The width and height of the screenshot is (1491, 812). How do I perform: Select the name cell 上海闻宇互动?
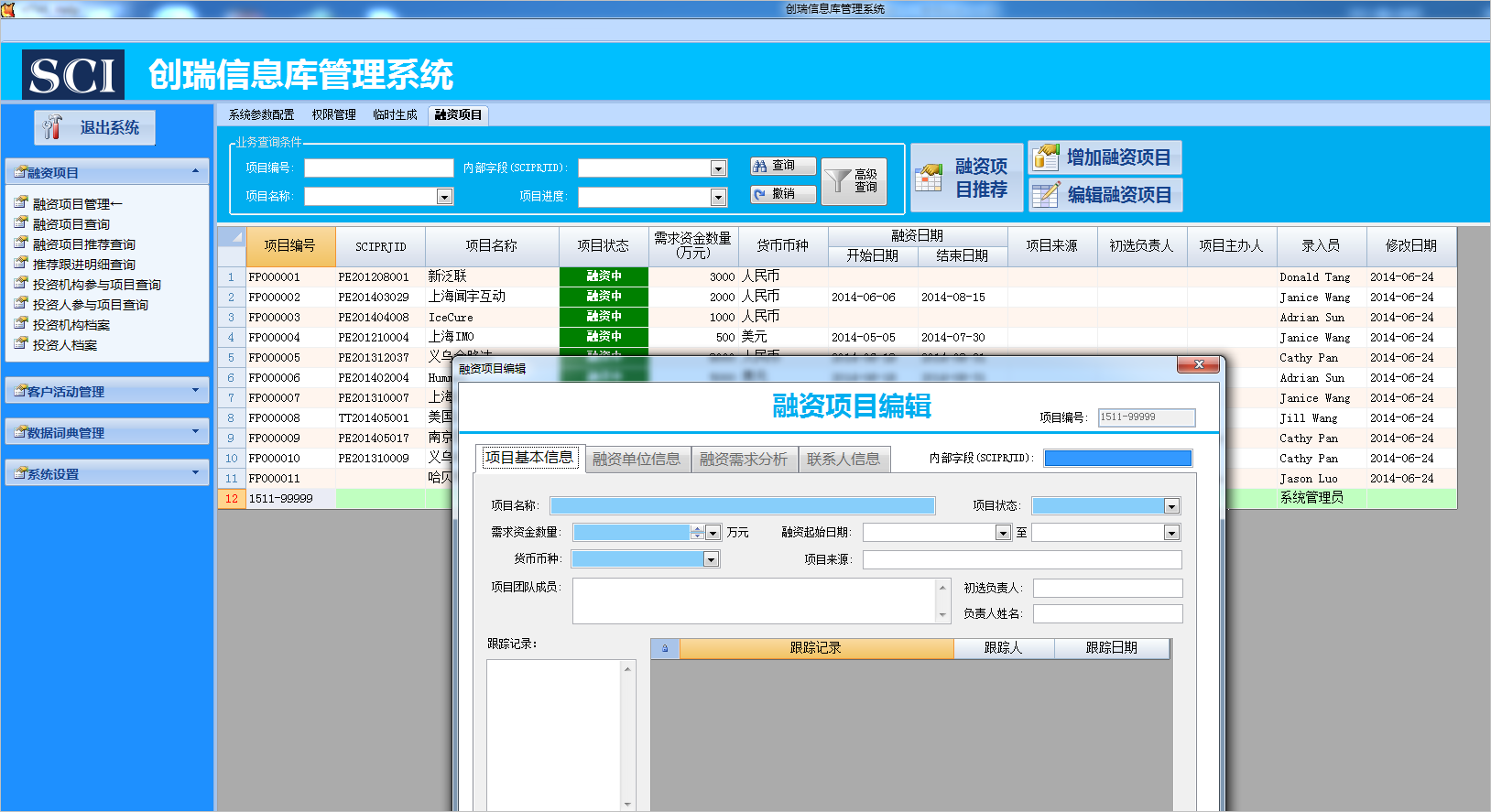[492, 297]
